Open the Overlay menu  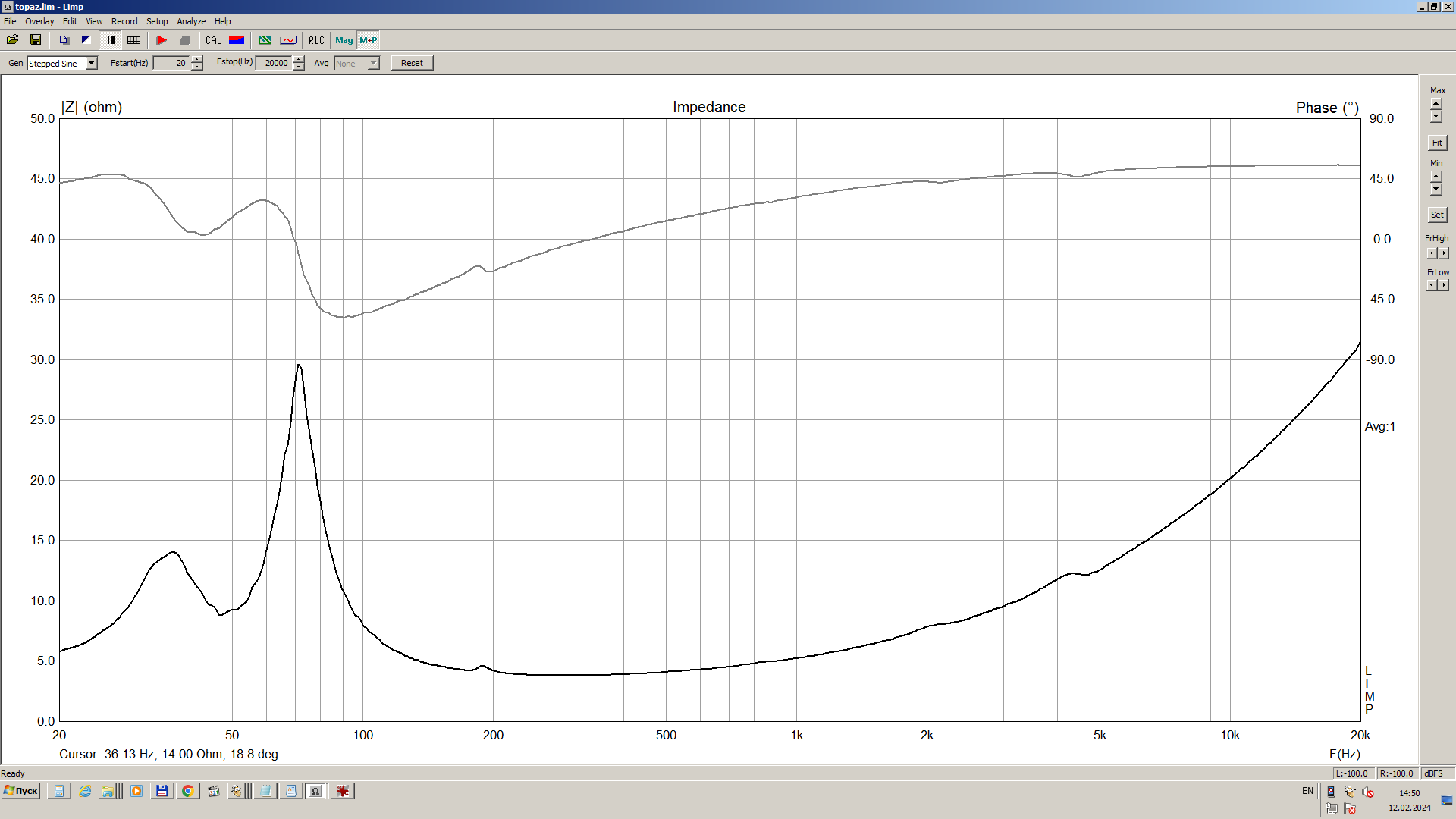pyautogui.click(x=39, y=21)
